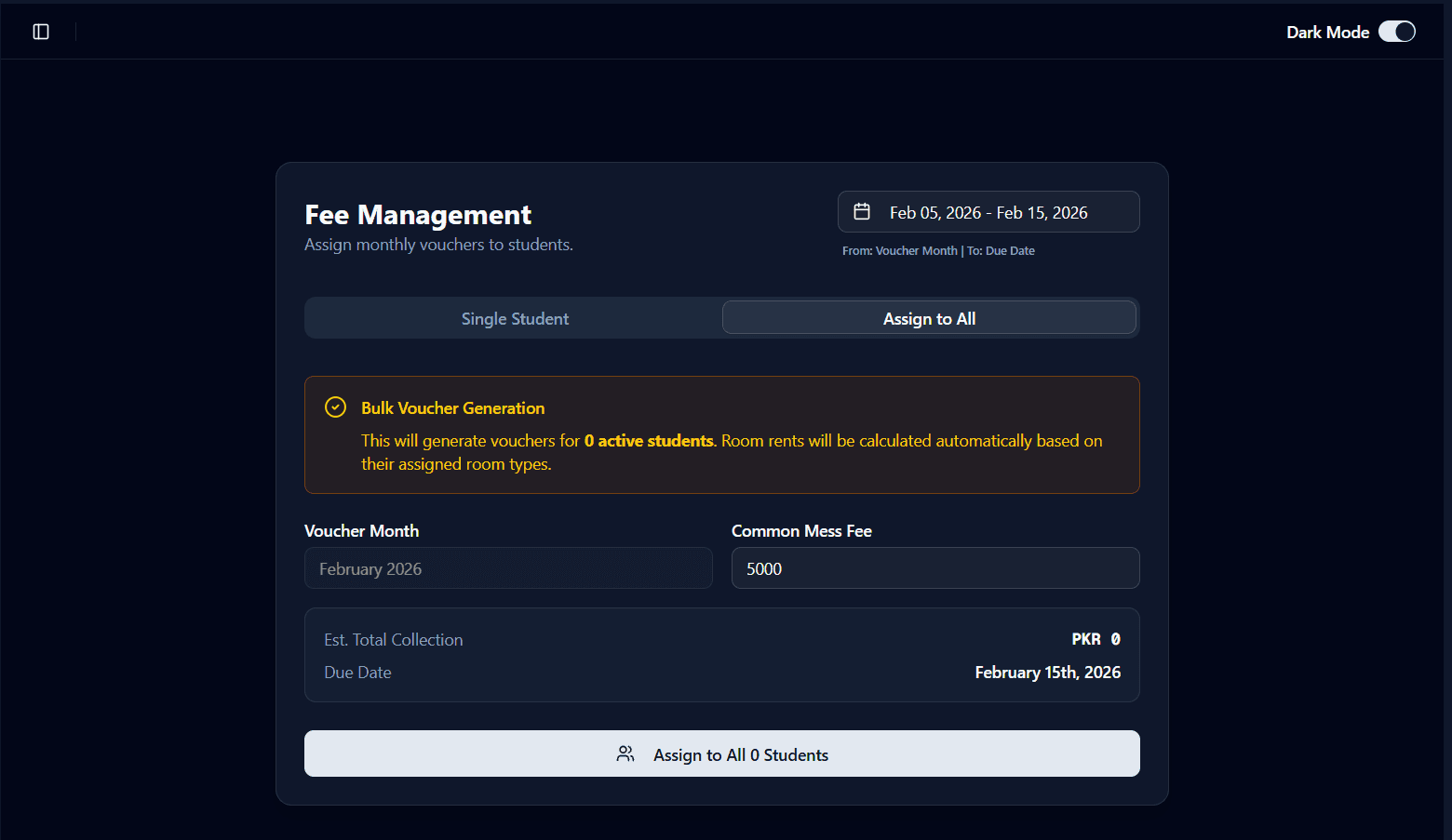Click the Dark Mode label text
The image size is (1452, 840).
point(1326,33)
